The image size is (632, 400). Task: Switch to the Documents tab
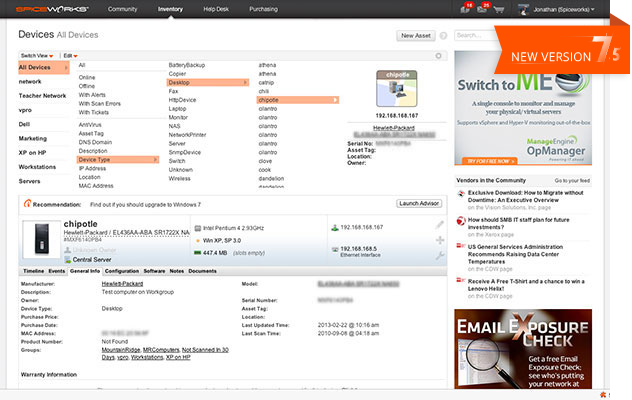coord(202,271)
